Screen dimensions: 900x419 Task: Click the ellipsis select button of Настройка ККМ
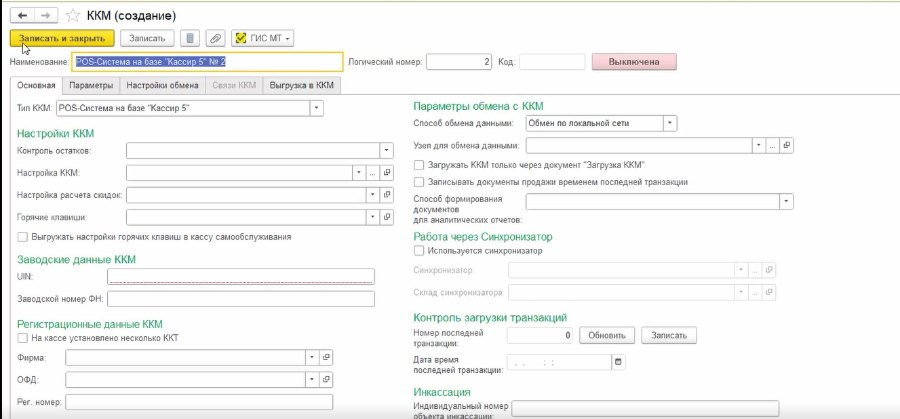coord(373,173)
